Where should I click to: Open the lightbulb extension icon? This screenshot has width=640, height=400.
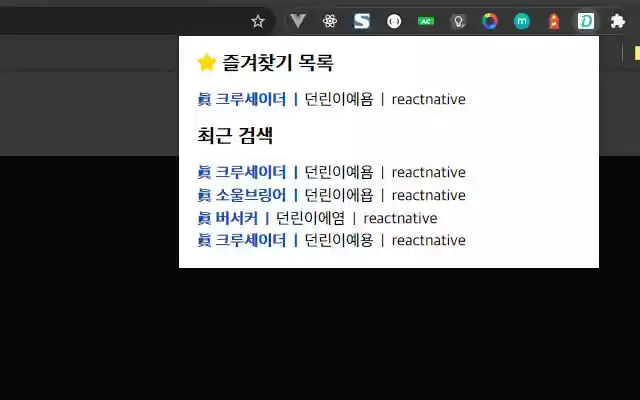click(458, 21)
